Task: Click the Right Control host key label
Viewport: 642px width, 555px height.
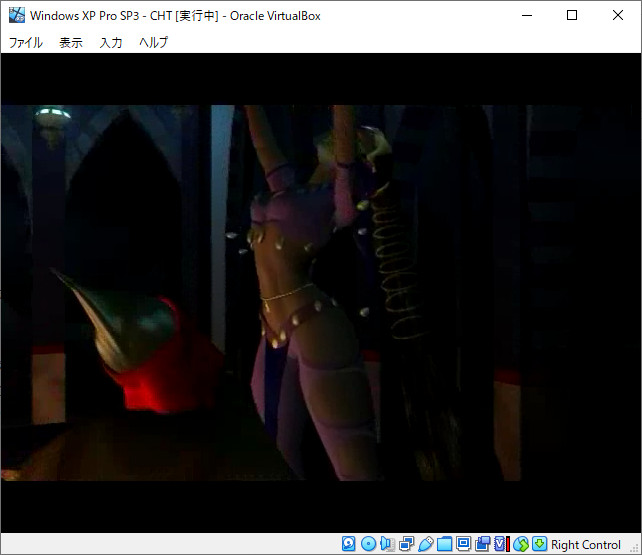Action: (x=585, y=545)
